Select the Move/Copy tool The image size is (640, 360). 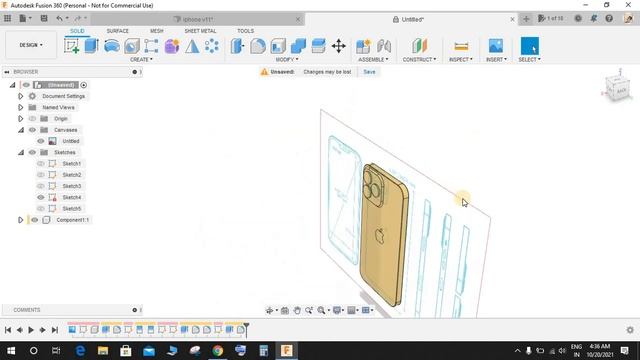(338, 46)
